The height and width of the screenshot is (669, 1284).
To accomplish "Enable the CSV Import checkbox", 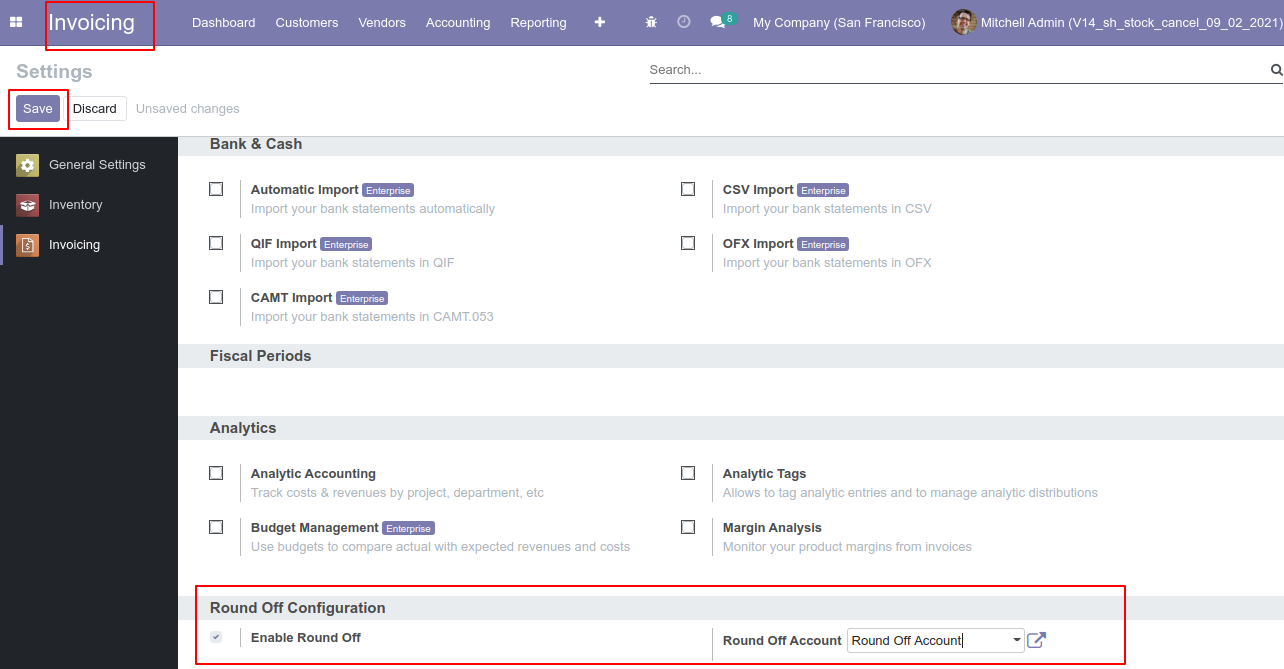I will pos(688,189).
